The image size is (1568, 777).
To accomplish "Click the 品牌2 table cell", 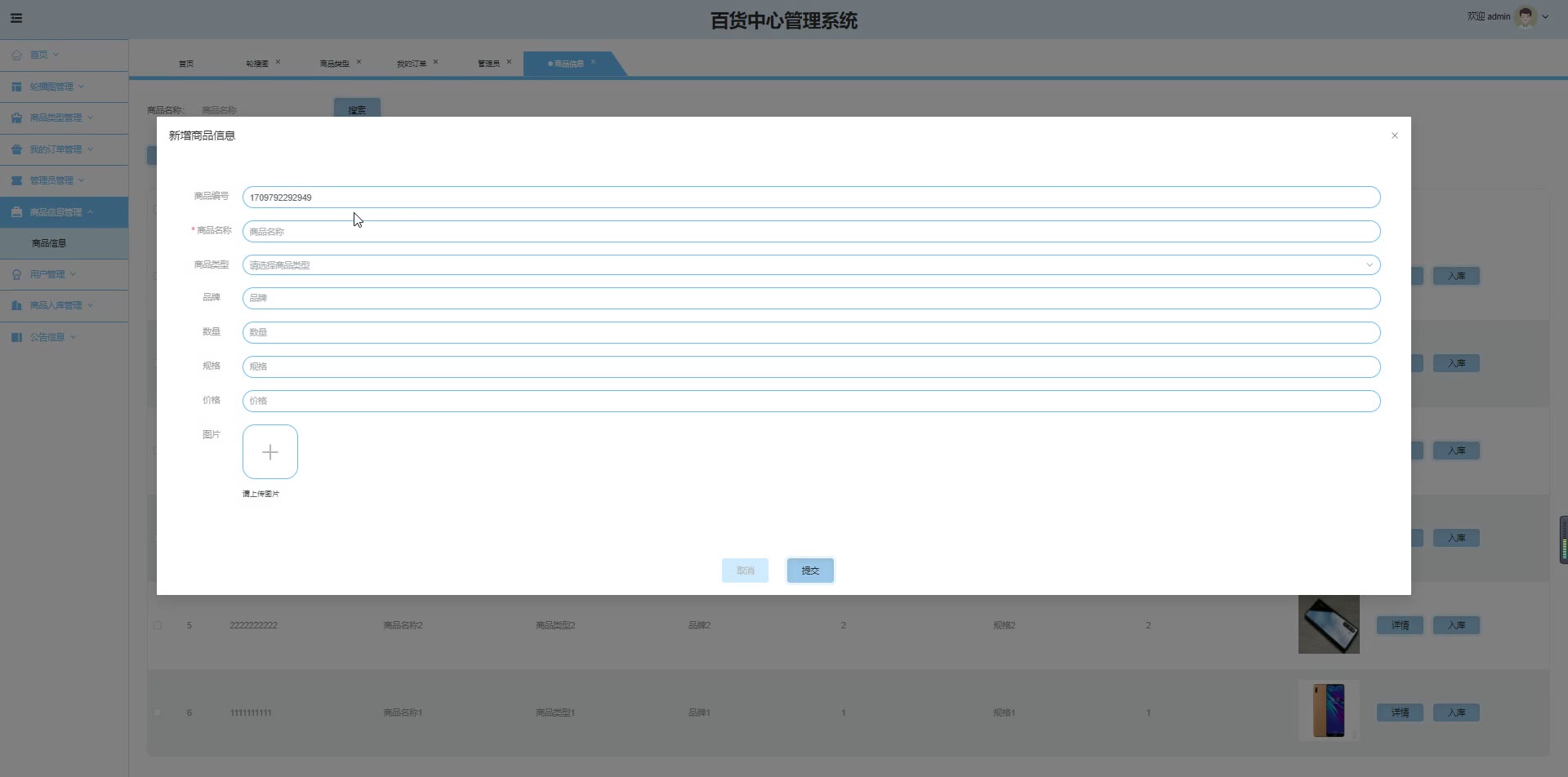I will click(x=699, y=625).
